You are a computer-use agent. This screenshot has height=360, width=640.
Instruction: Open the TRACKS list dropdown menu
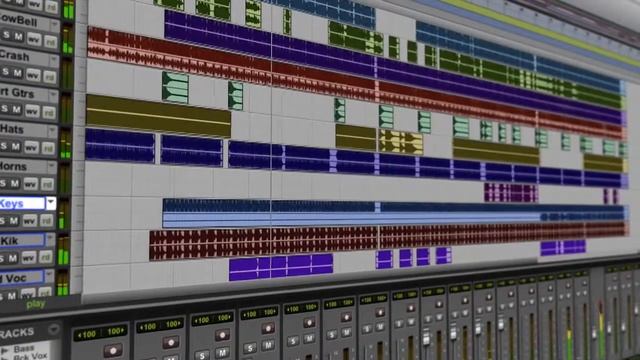click(54, 329)
